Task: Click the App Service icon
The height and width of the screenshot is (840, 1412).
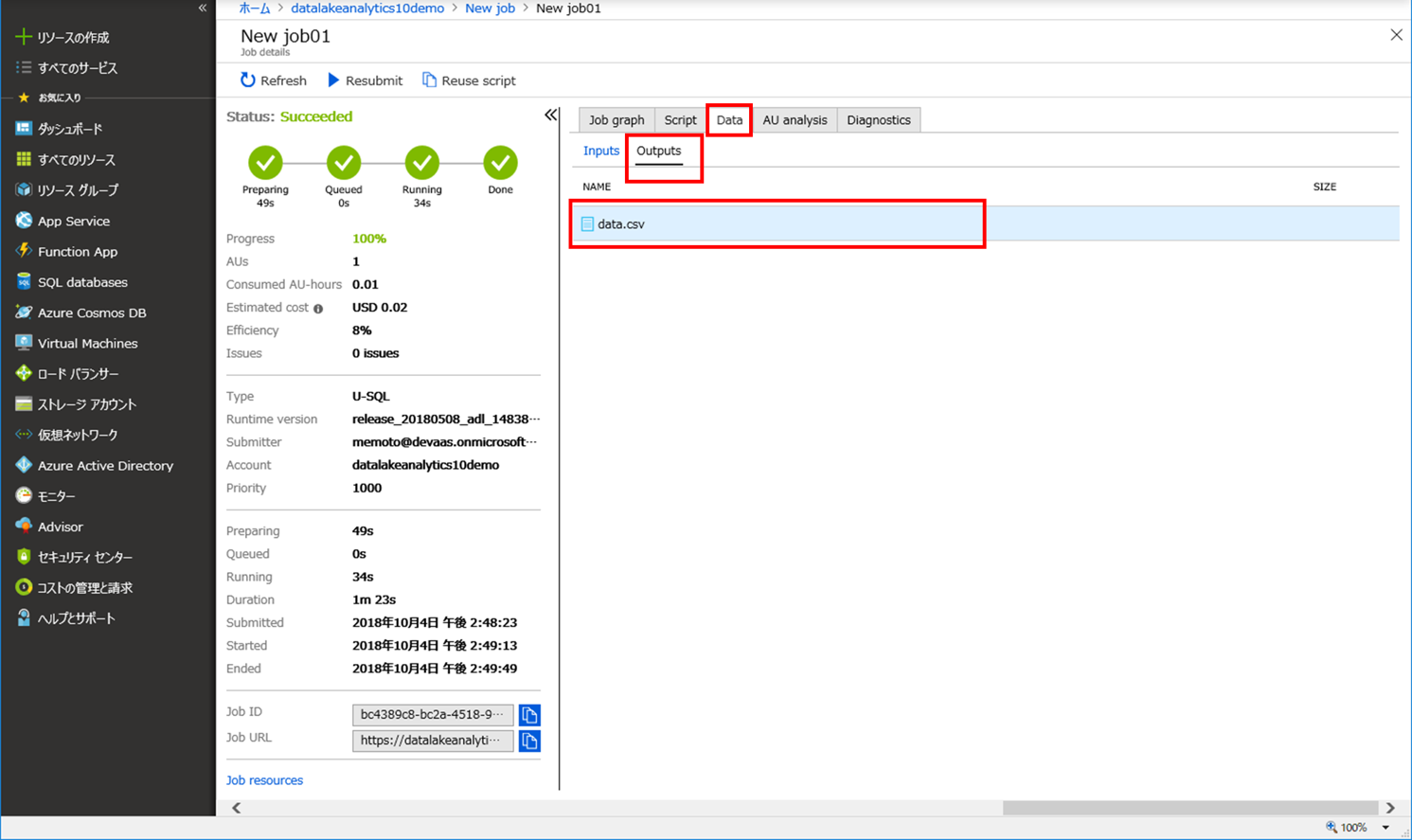Action: pyautogui.click(x=24, y=221)
